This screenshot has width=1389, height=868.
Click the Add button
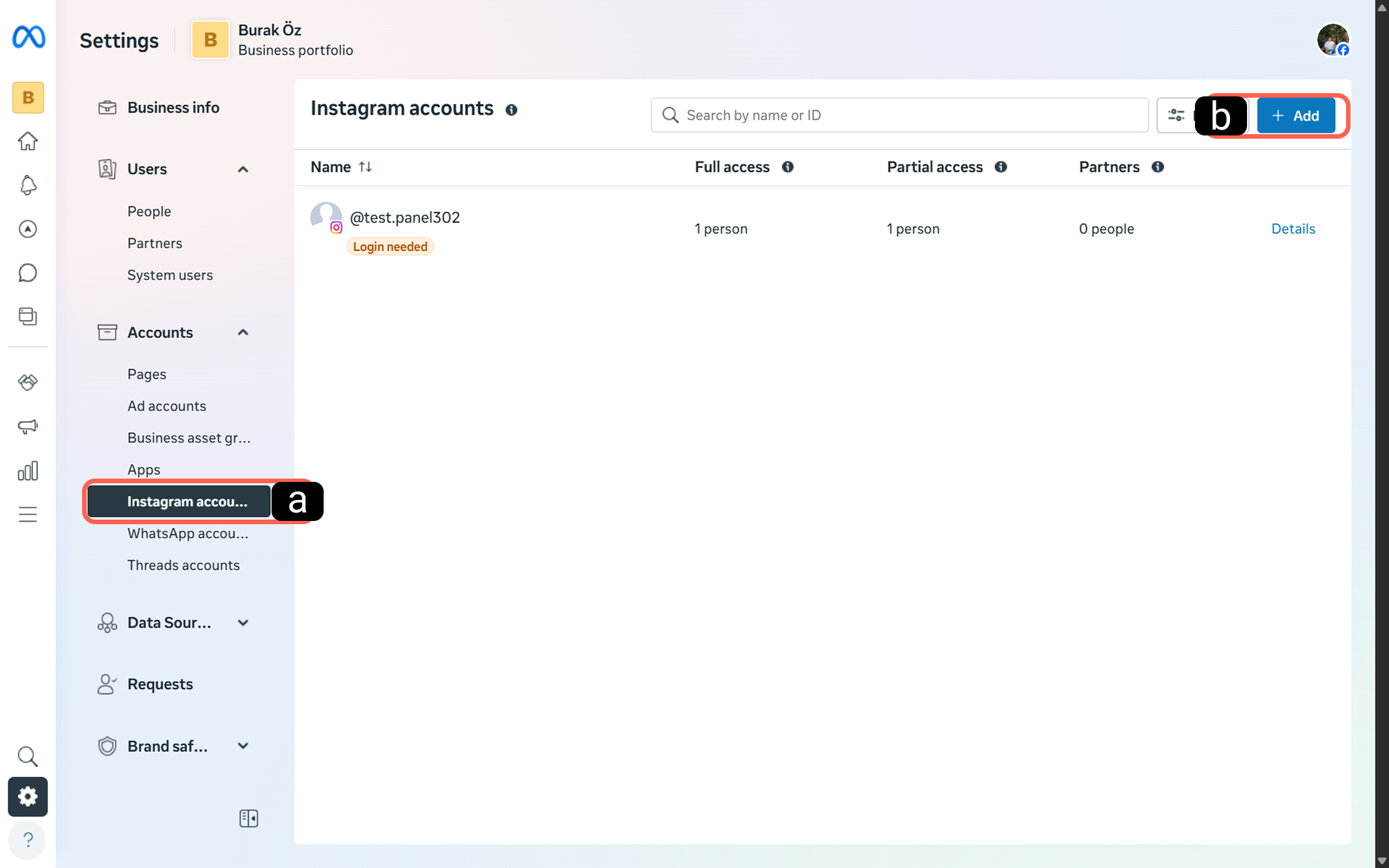(x=1296, y=115)
